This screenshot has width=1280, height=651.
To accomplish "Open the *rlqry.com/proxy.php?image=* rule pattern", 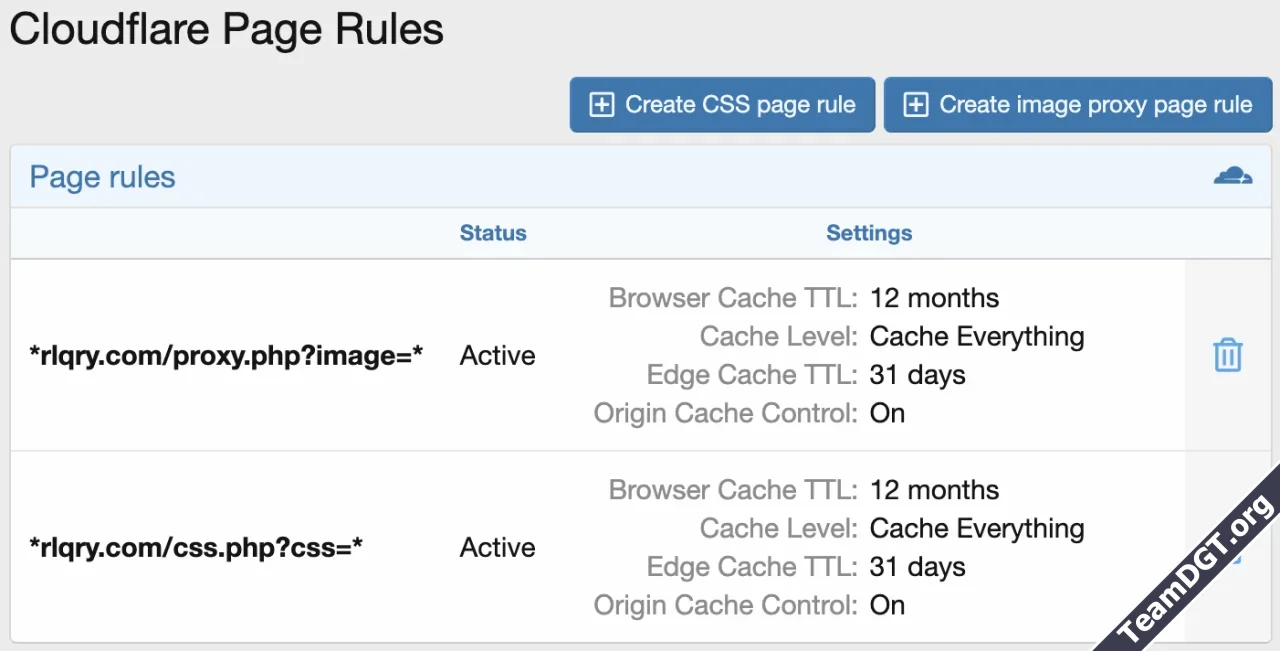I will pyautogui.click(x=226, y=355).
